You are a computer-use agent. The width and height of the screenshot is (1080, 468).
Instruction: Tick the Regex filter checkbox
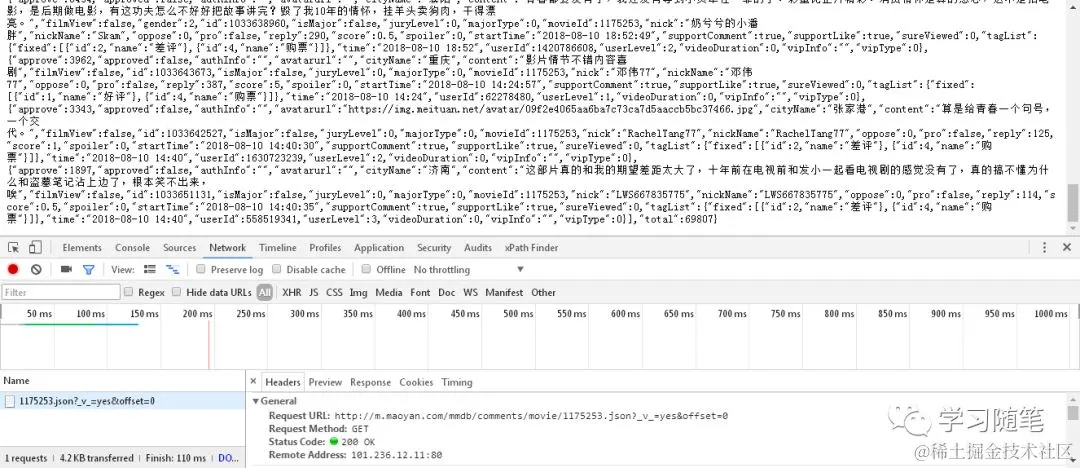pos(128,292)
